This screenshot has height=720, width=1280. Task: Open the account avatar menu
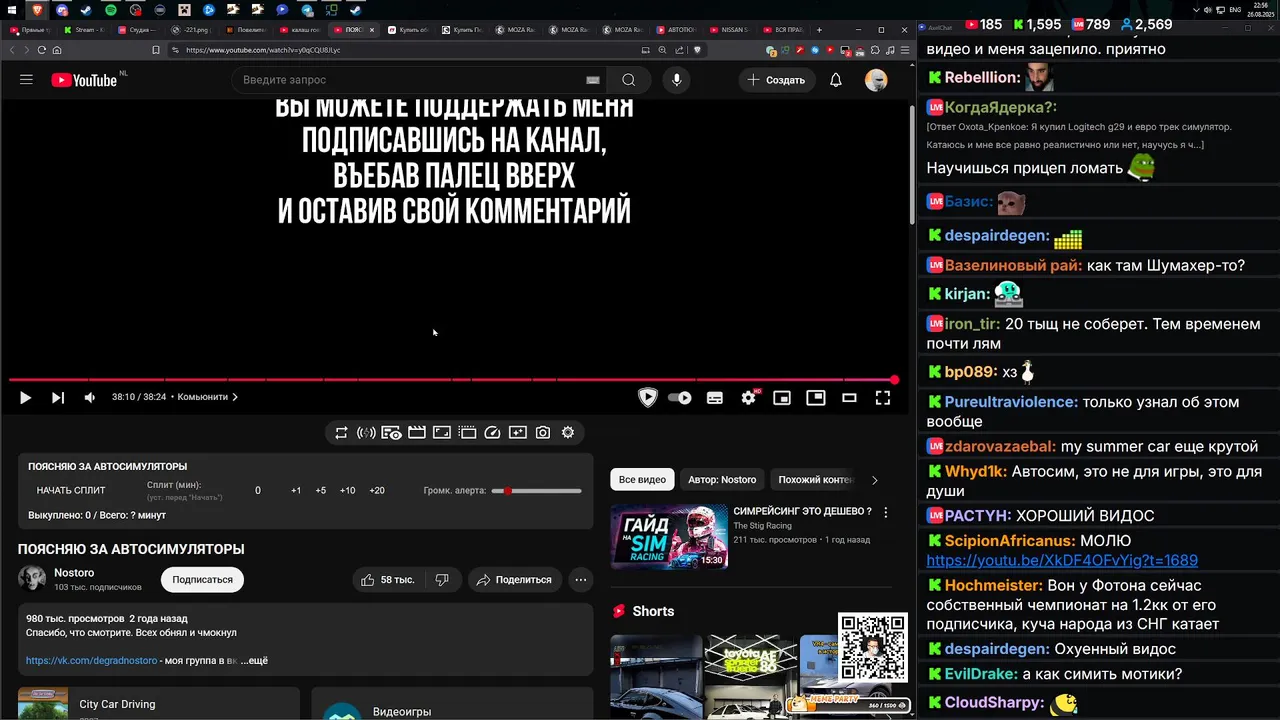click(x=876, y=80)
